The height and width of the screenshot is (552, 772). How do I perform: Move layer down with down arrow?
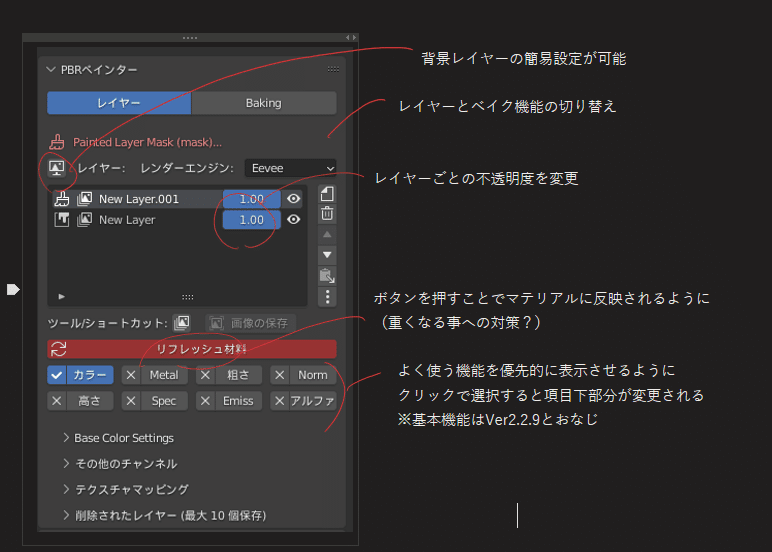[x=327, y=255]
